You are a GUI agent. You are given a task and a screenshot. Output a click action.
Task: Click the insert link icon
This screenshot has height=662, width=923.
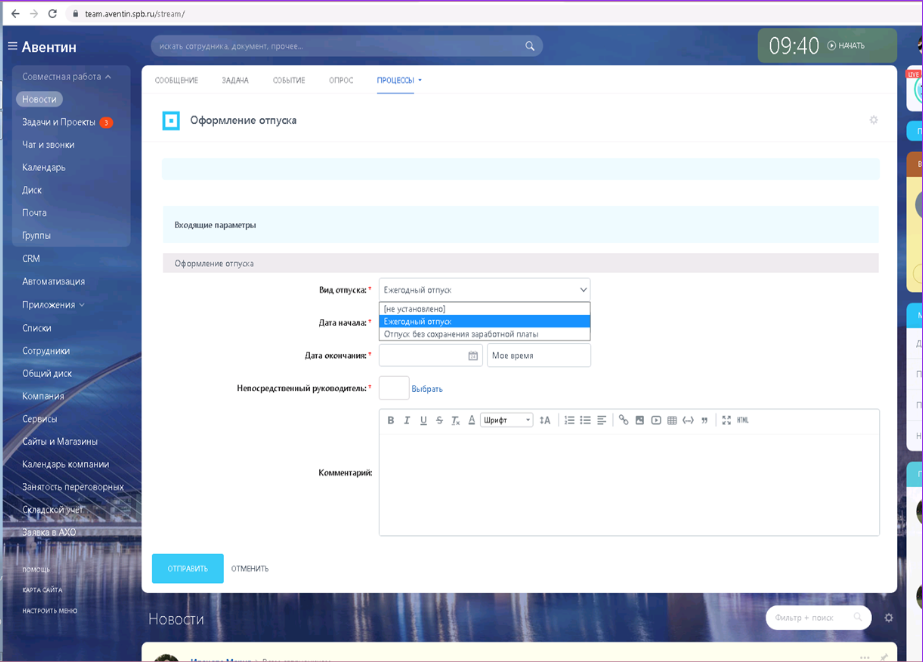pos(623,420)
